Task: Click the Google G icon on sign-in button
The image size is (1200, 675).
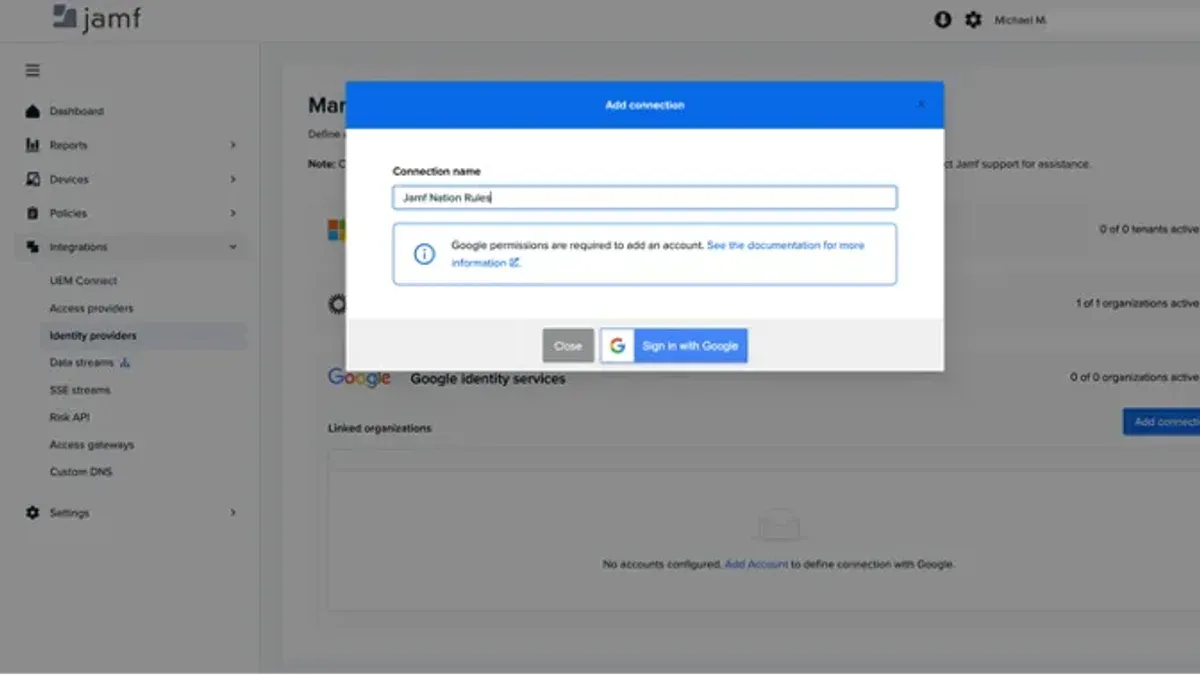Action: 618,346
